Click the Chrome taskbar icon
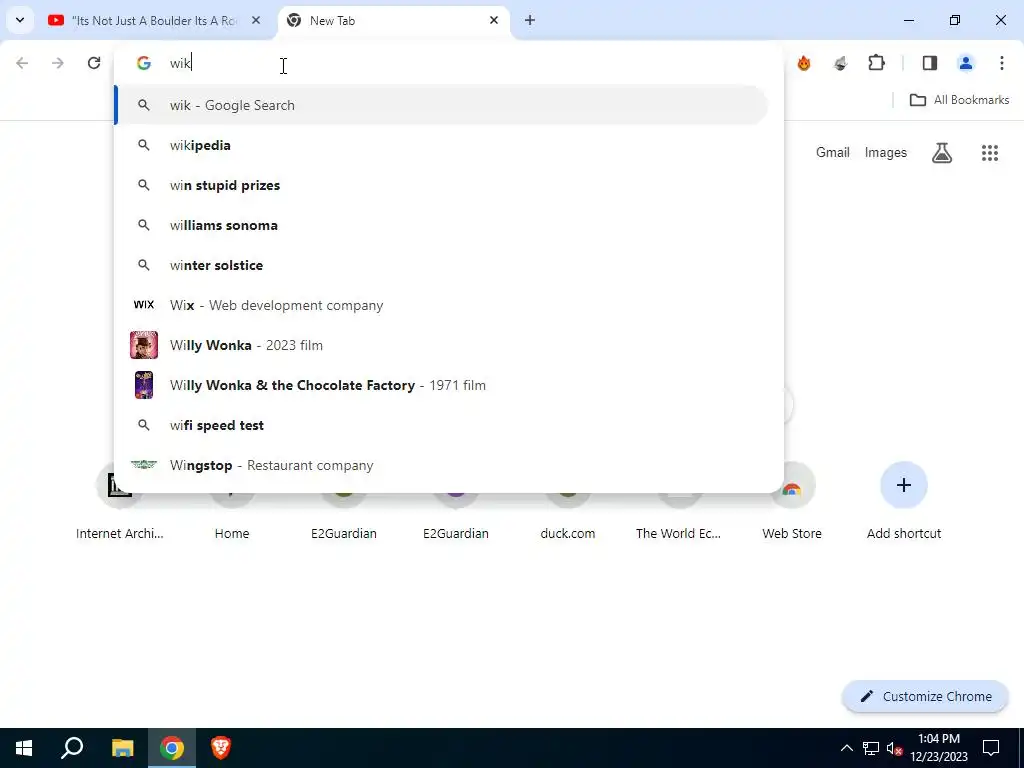 172,748
